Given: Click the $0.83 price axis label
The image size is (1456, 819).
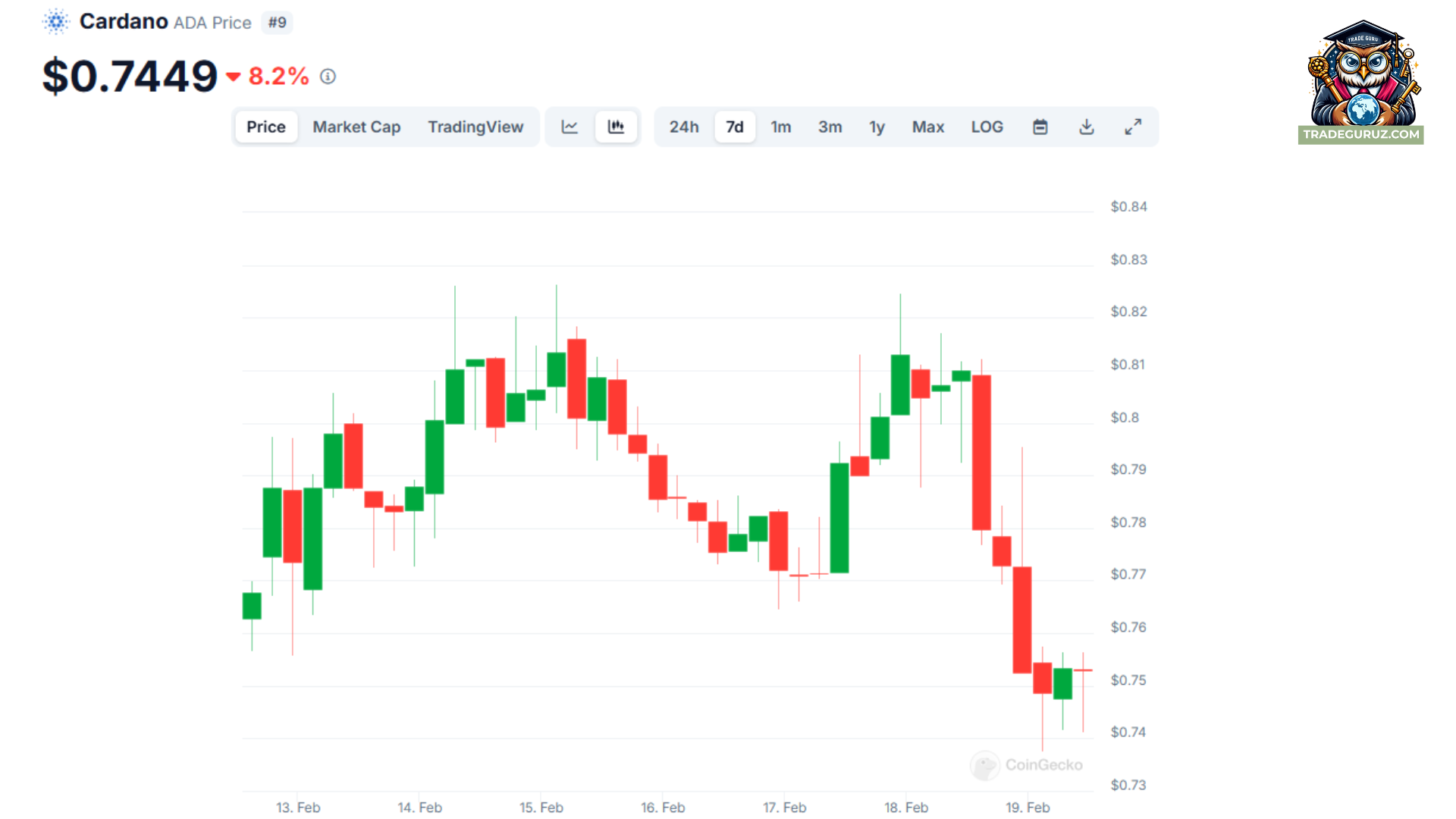Looking at the screenshot, I should pyautogui.click(x=1129, y=259).
